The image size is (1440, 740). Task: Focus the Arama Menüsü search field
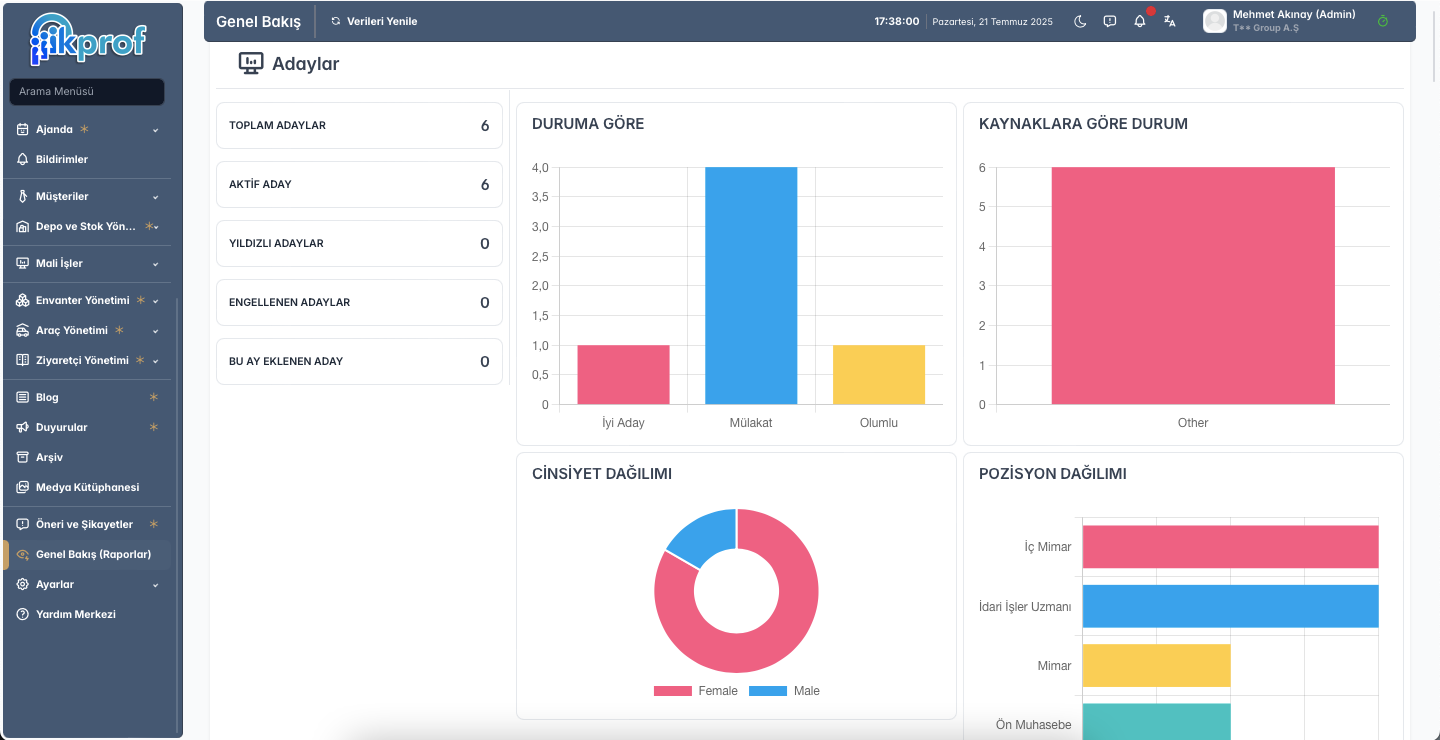click(87, 92)
